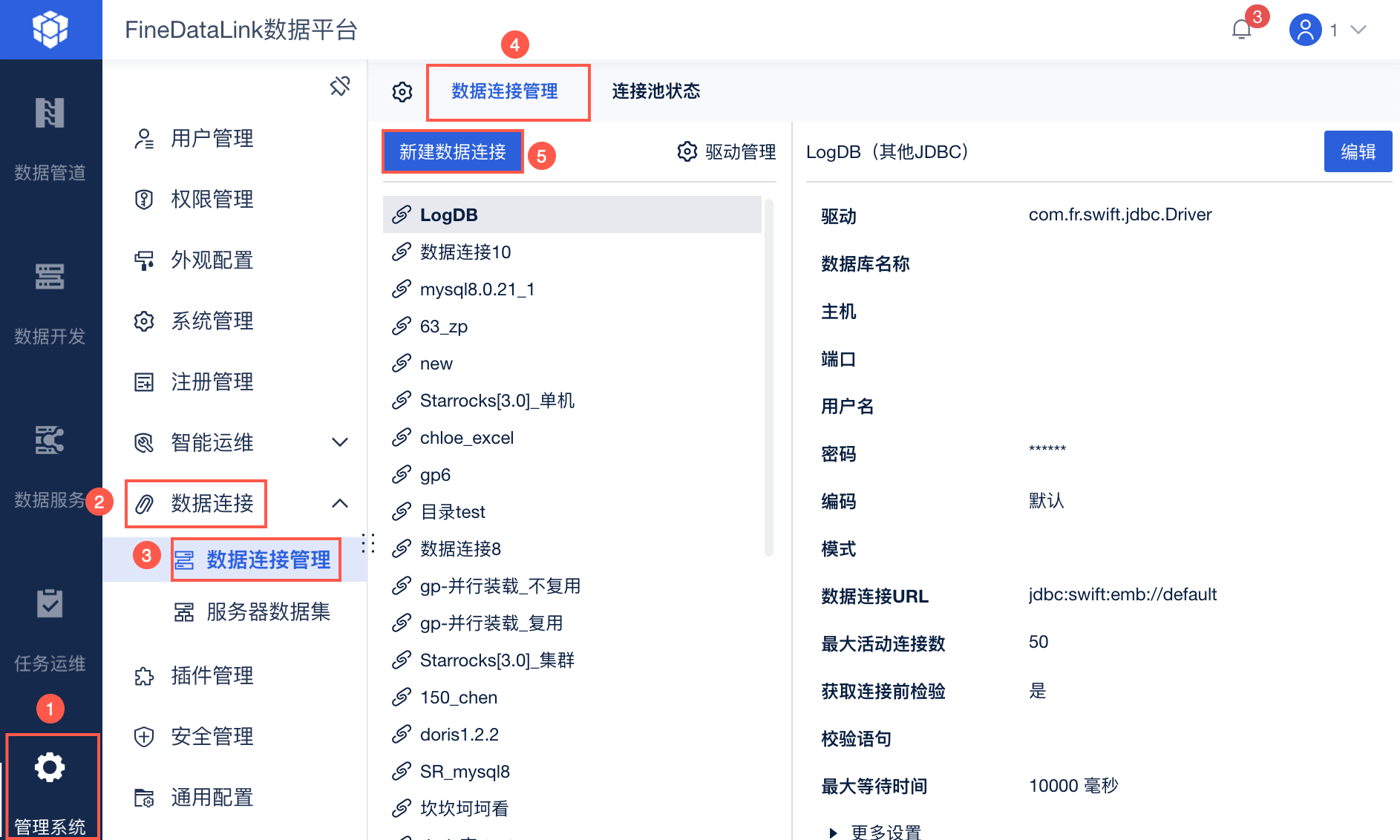Switch to the 连接池状态 tab
Image resolution: width=1400 pixels, height=840 pixels.
pyautogui.click(x=656, y=91)
